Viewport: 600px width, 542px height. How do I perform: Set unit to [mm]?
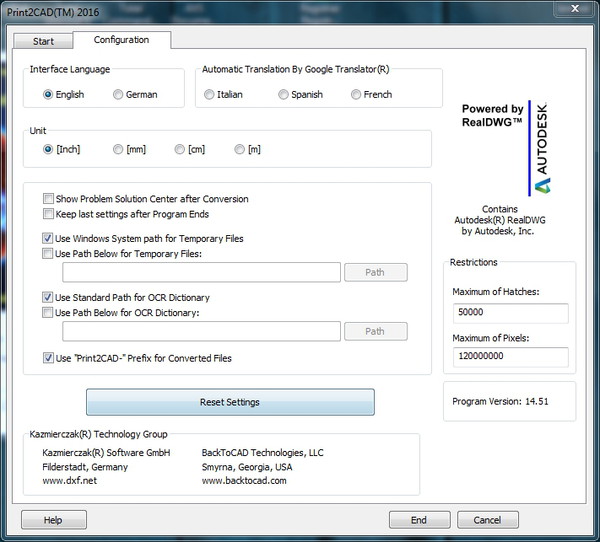[129, 149]
